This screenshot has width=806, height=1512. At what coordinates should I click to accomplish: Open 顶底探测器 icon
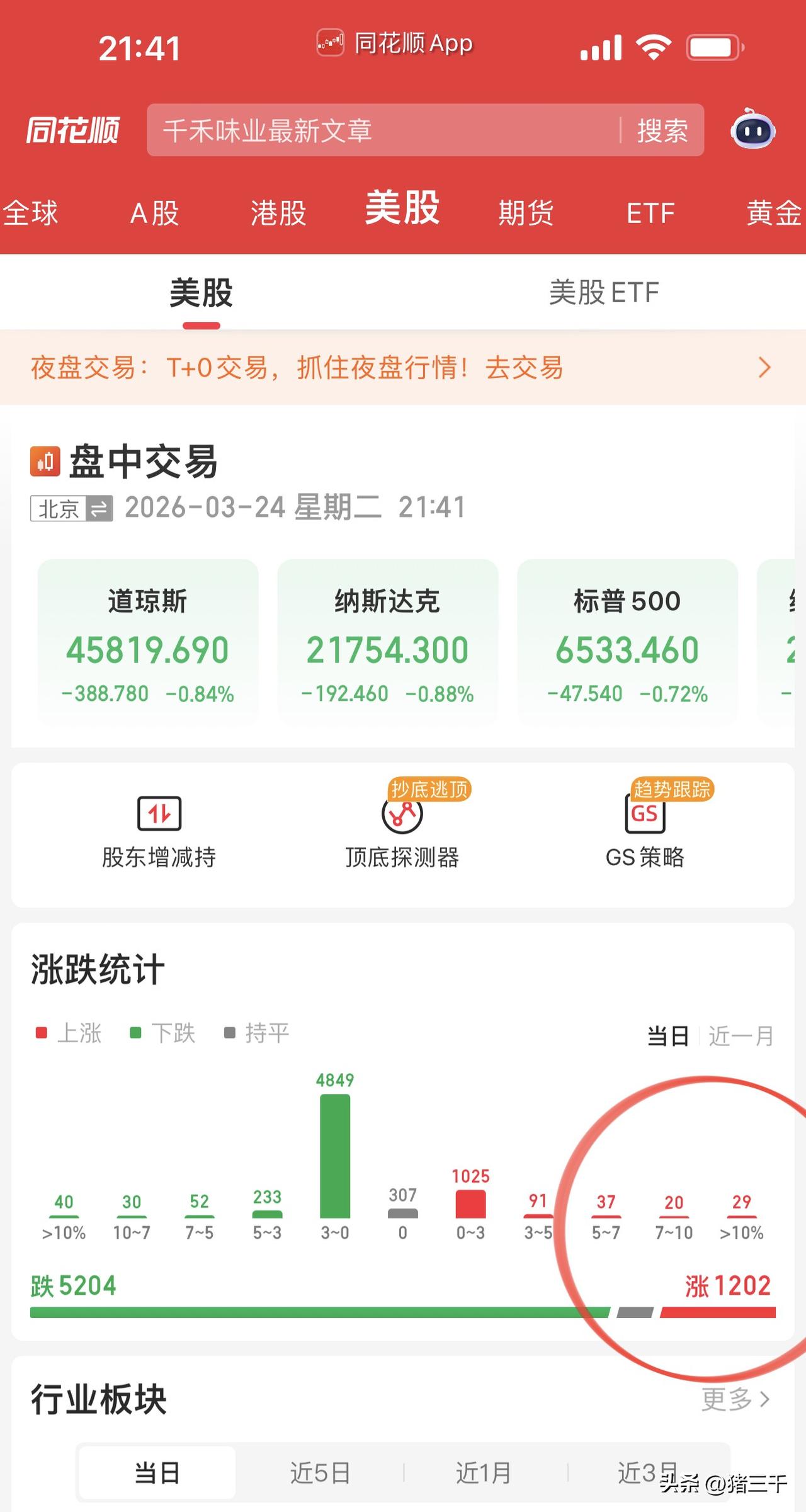pos(402,814)
